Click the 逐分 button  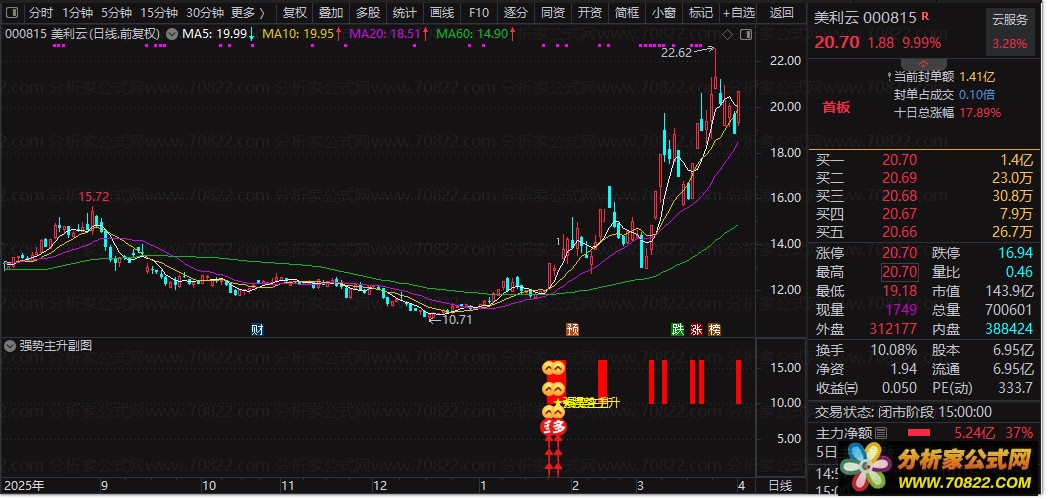(515, 13)
